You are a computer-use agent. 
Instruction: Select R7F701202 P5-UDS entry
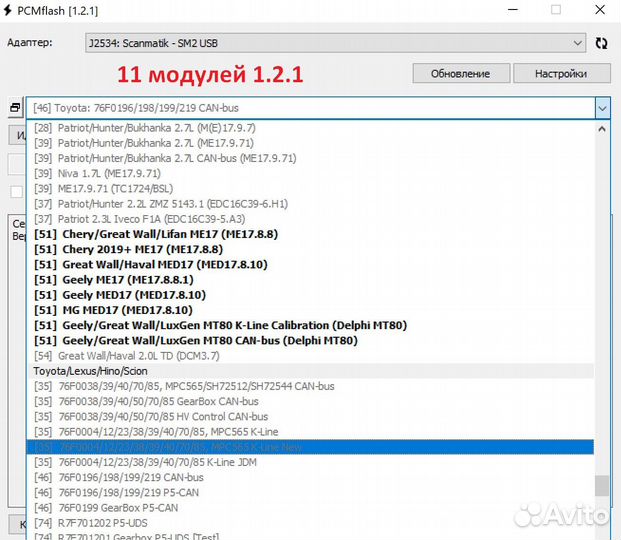[x=310, y=523]
